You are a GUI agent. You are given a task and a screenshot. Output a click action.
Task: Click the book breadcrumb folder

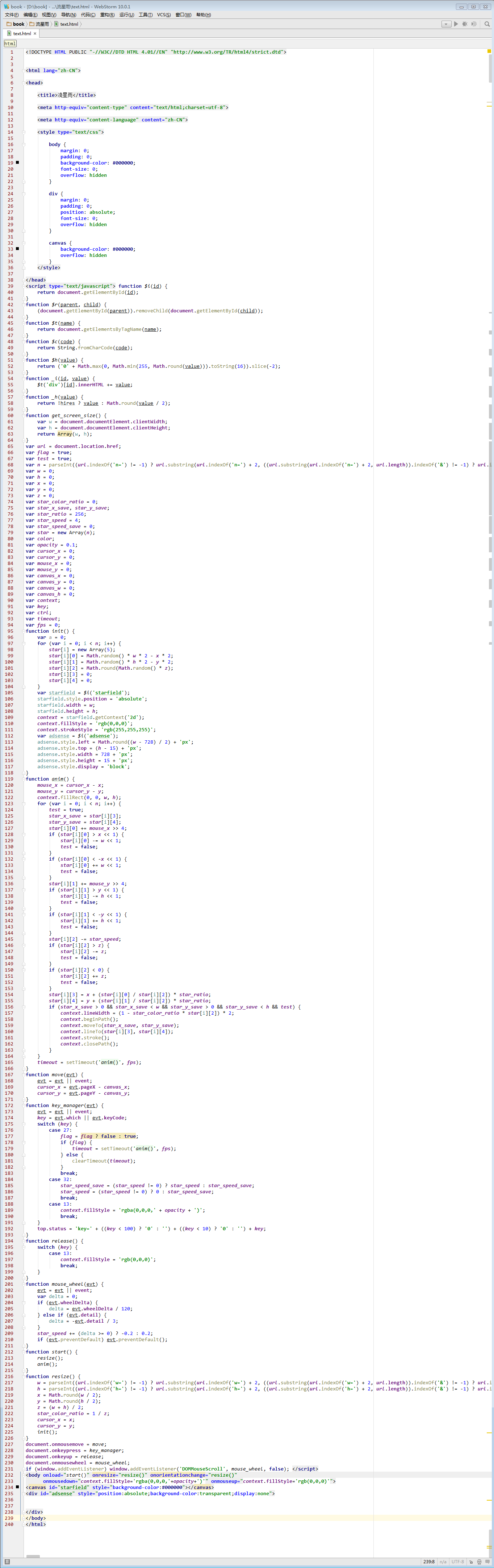15,24
